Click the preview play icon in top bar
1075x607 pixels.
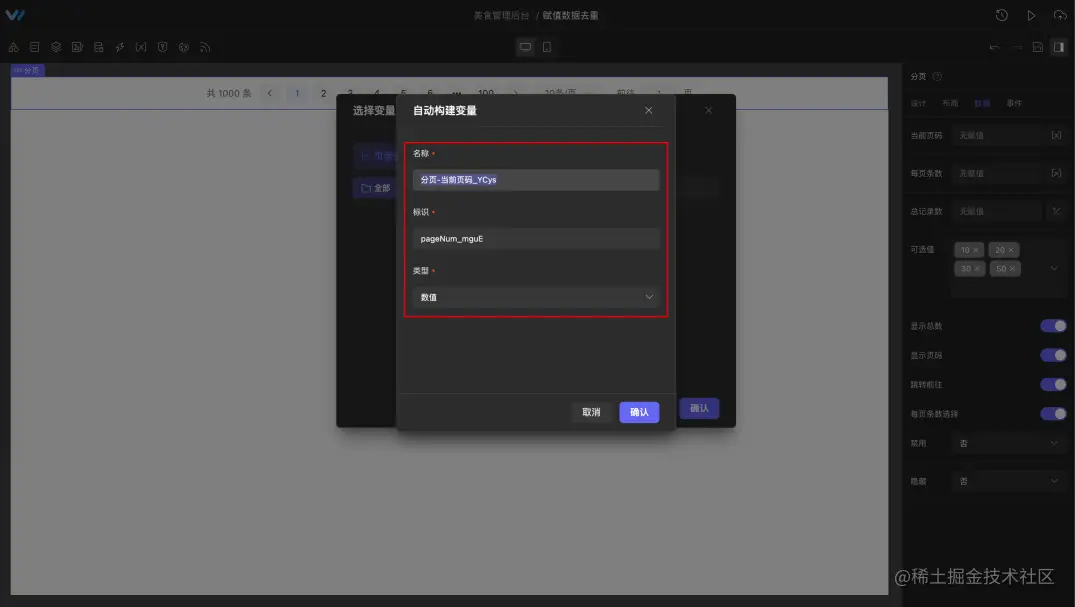pos(1030,14)
